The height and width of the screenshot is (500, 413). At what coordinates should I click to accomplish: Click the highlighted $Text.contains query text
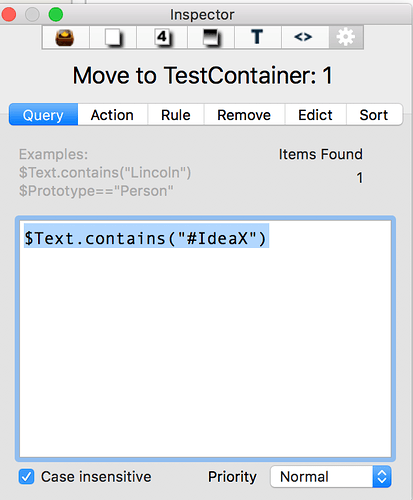click(146, 238)
